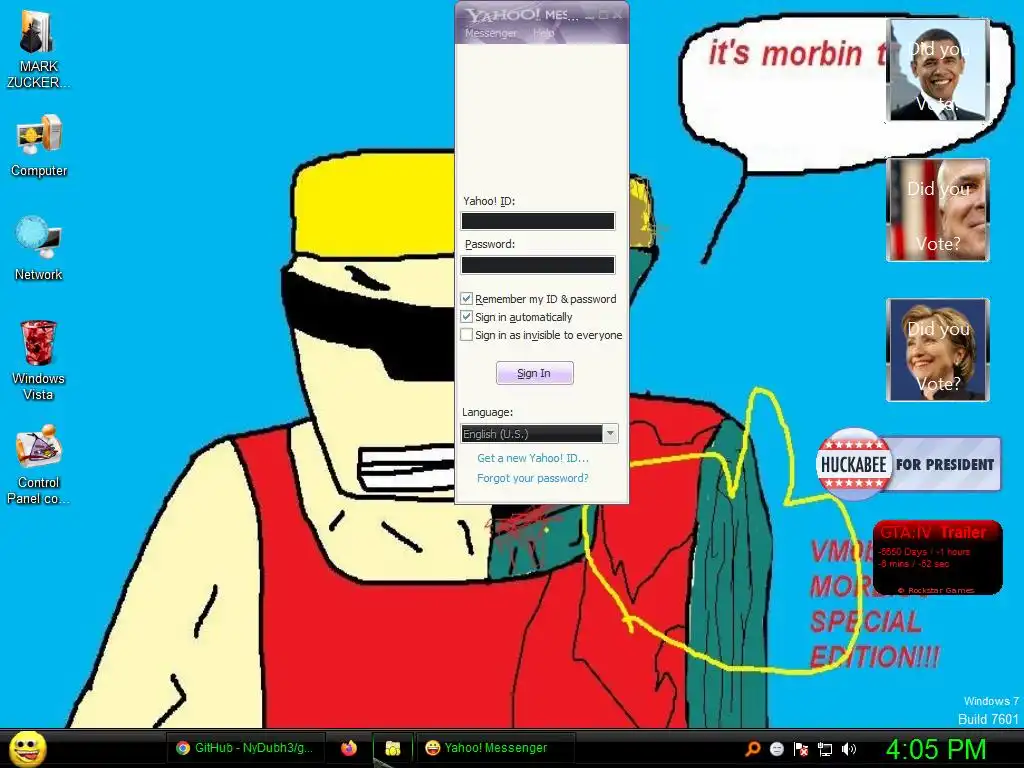The image size is (1024, 768).
Task: Click the Hillary Clinton Did you Vote gadget
Action: click(938, 349)
